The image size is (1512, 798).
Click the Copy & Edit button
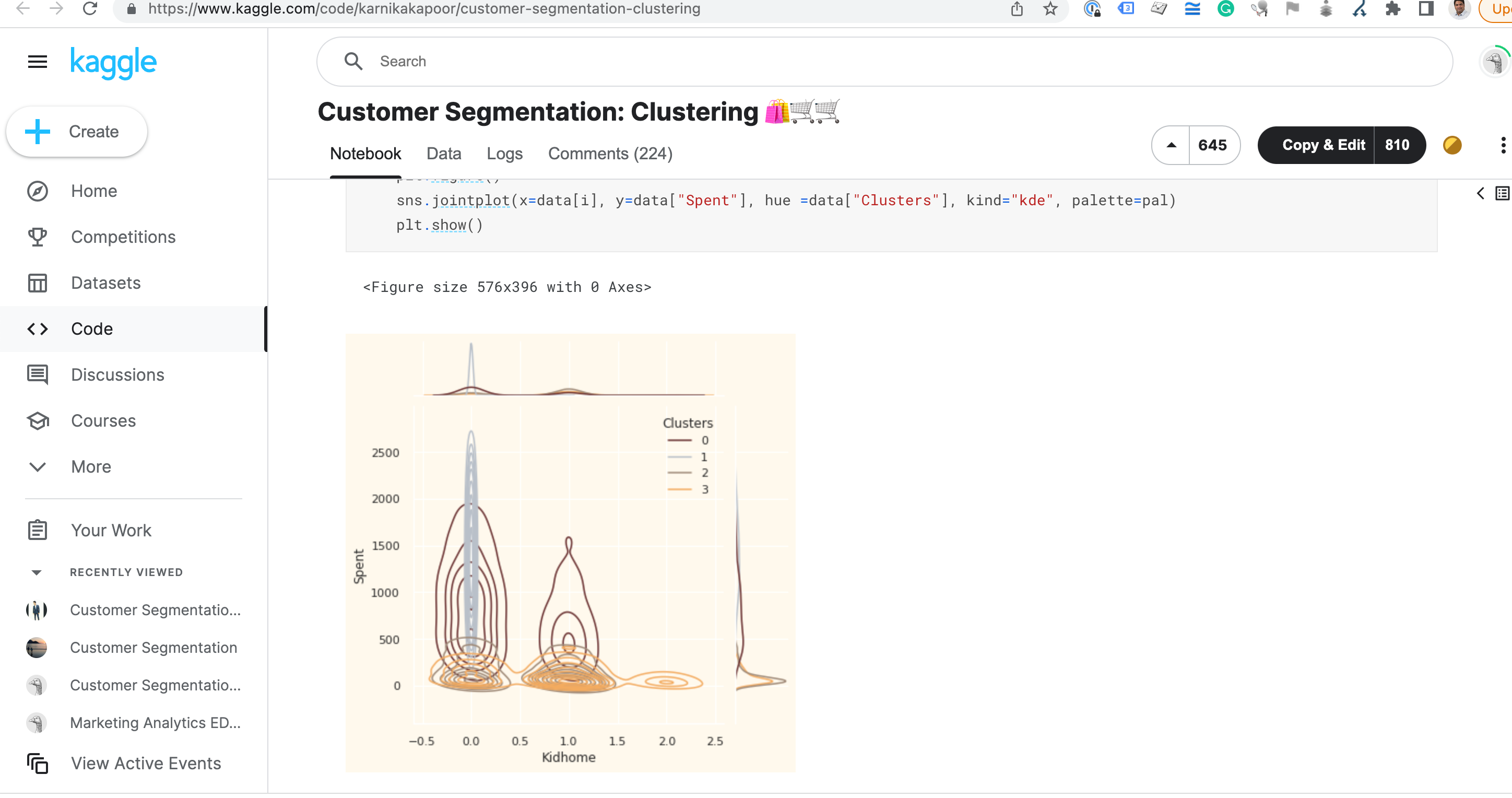[1322, 145]
